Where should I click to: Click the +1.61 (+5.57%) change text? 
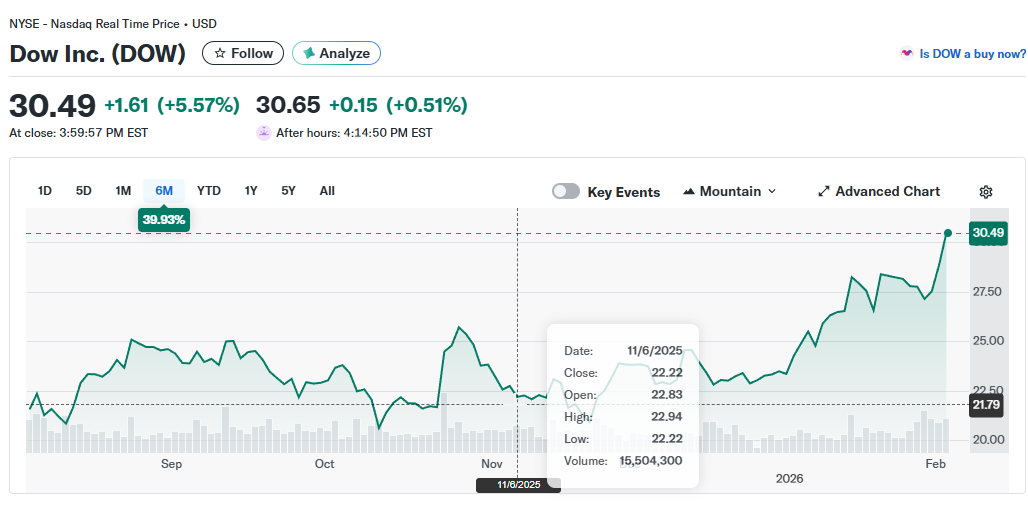click(x=172, y=105)
